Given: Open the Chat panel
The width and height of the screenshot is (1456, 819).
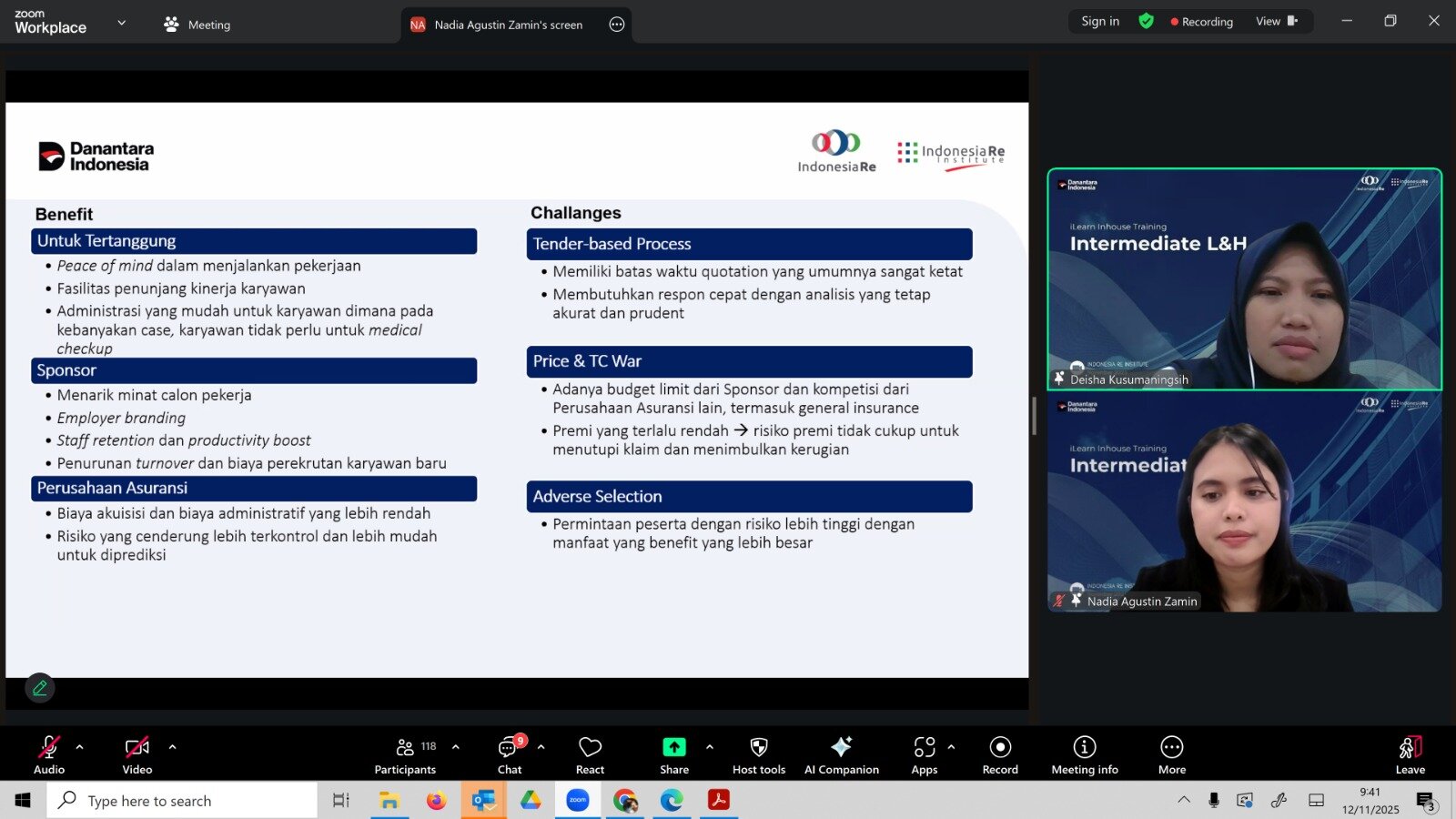Looking at the screenshot, I should click(x=510, y=755).
